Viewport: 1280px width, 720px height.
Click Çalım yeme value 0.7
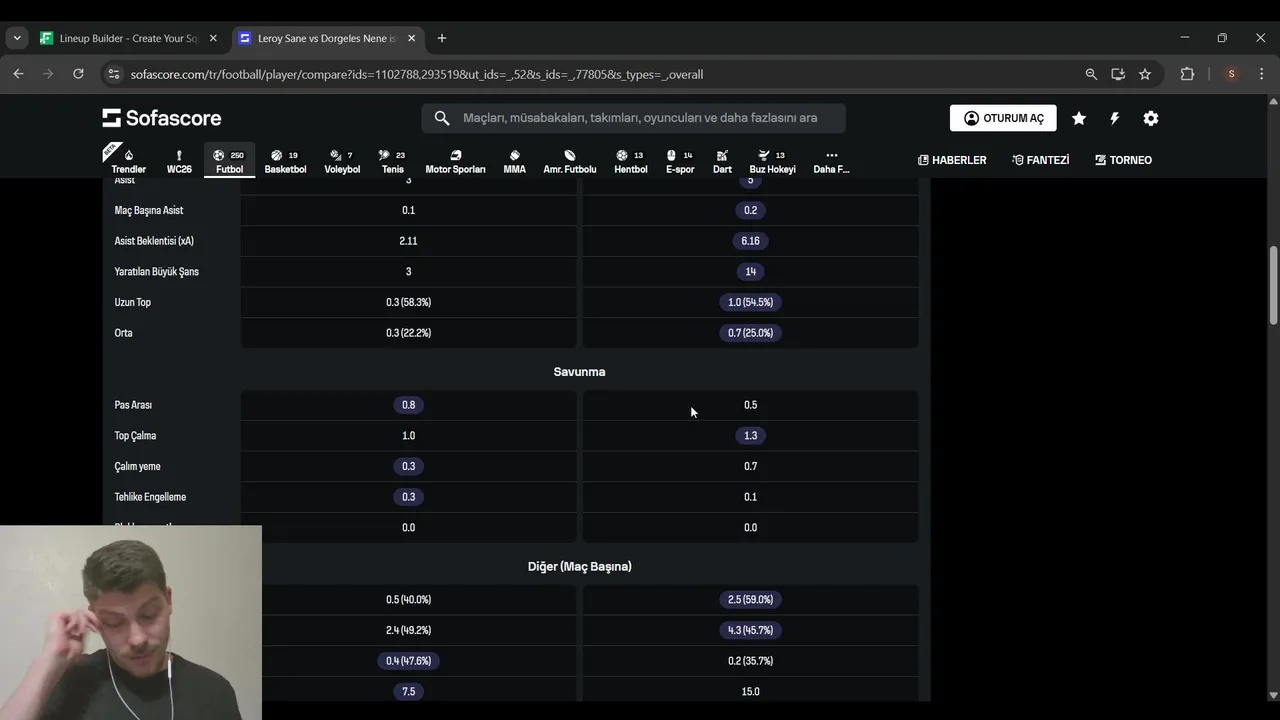(750, 466)
